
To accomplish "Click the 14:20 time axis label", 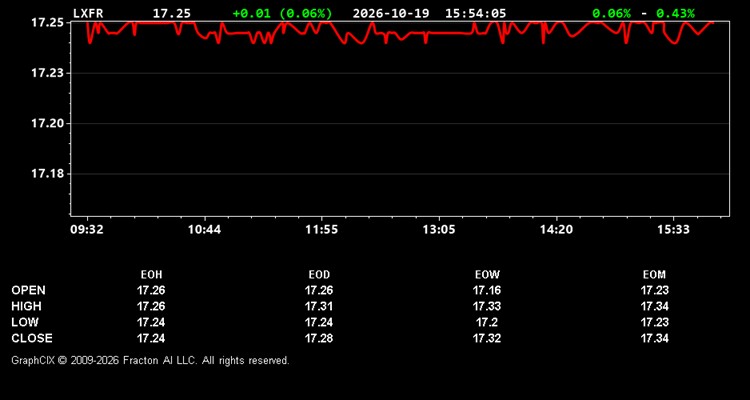I will pos(556,230).
